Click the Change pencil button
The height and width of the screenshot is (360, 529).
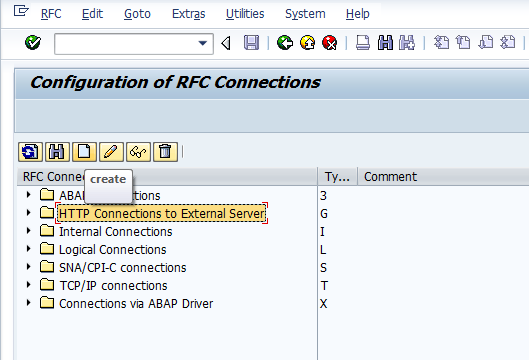[x=111, y=152]
